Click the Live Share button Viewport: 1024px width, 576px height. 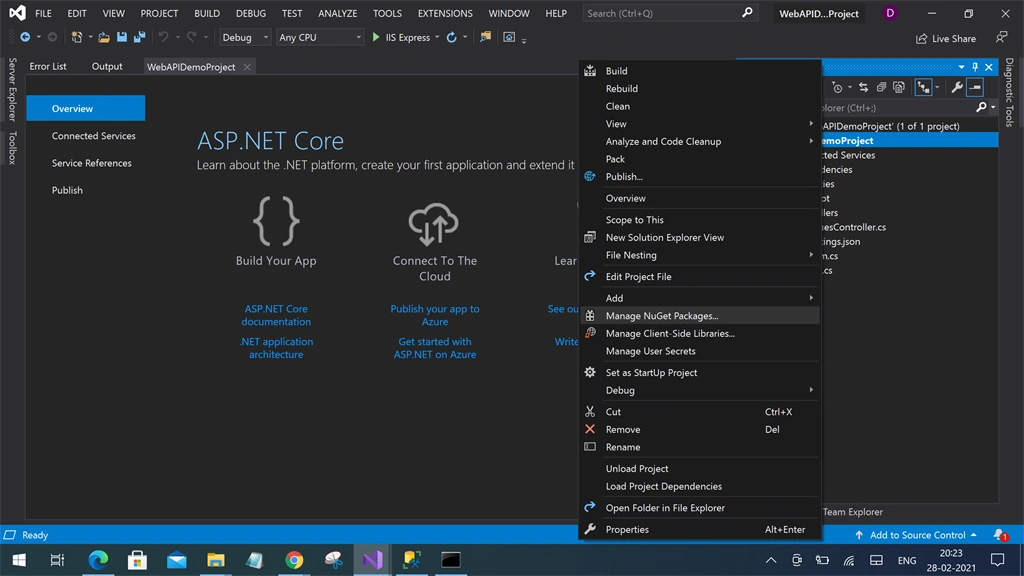946,39
